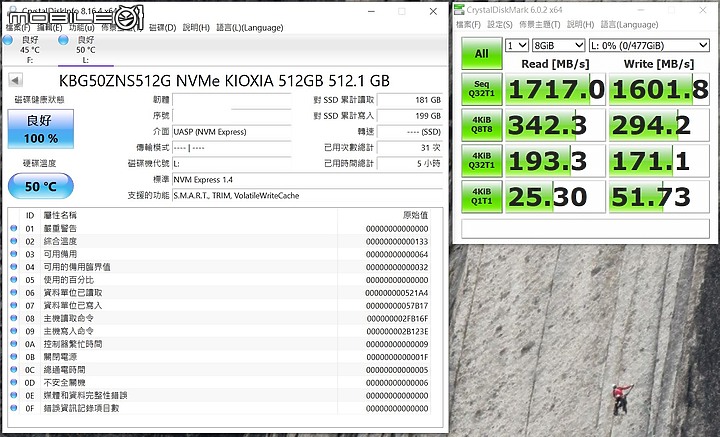The width and height of the screenshot is (720, 437).
Task: Run all benchmarks with the All button
Action: [x=482, y=54]
